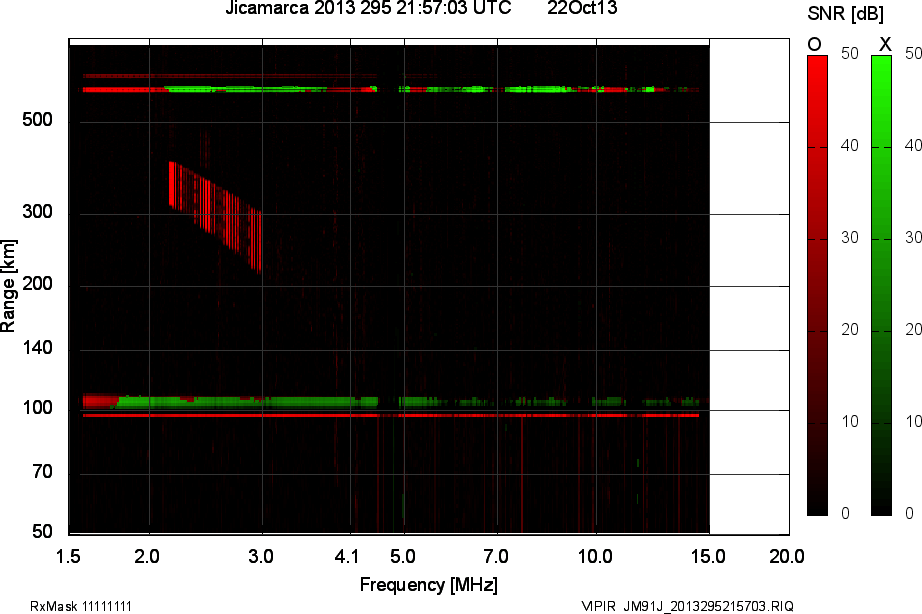Click the 5.0 MHz frequency tick label

[x=403, y=556]
